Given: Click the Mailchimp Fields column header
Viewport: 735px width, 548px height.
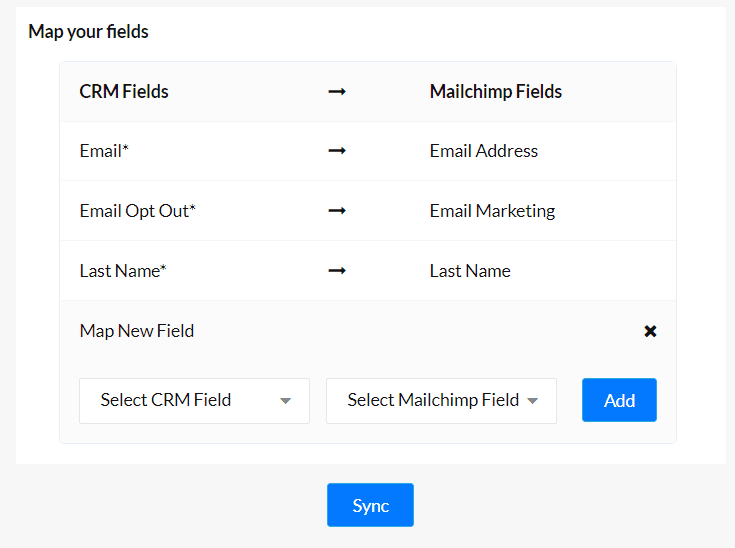Looking at the screenshot, I should tap(496, 92).
